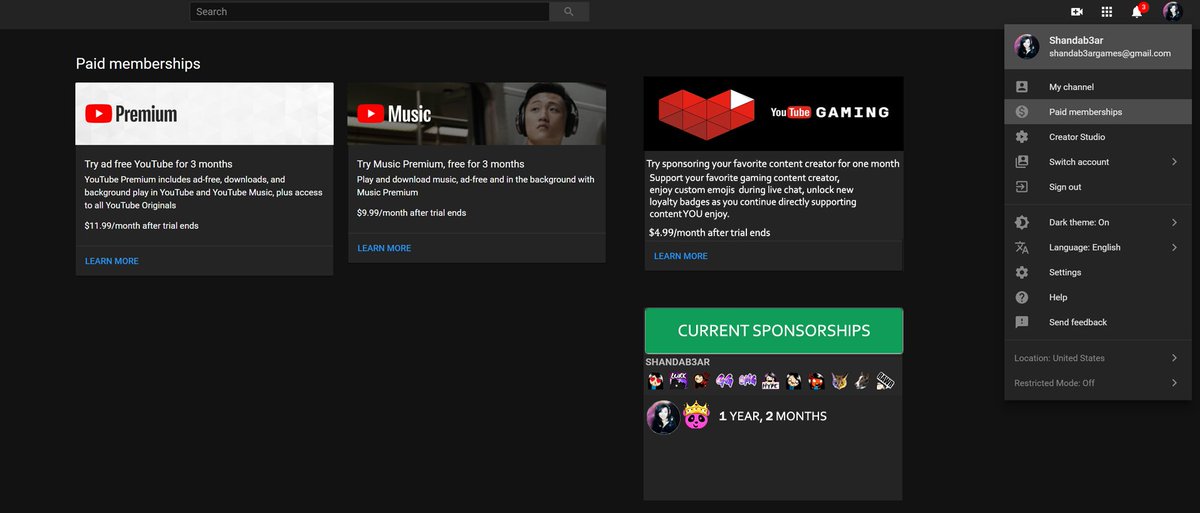Image resolution: width=1200 pixels, height=513 pixels.
Task: Select Help menu entry
Action: [1098, 297]
